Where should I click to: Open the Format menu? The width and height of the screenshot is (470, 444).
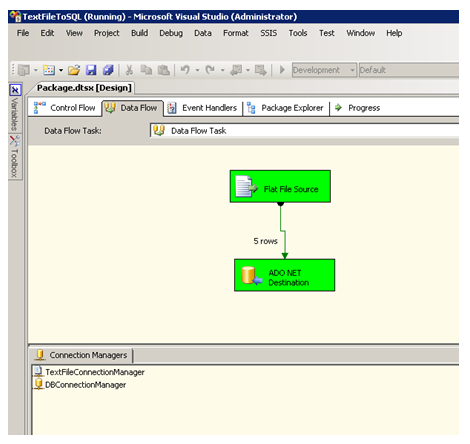(x=236, y=33)
